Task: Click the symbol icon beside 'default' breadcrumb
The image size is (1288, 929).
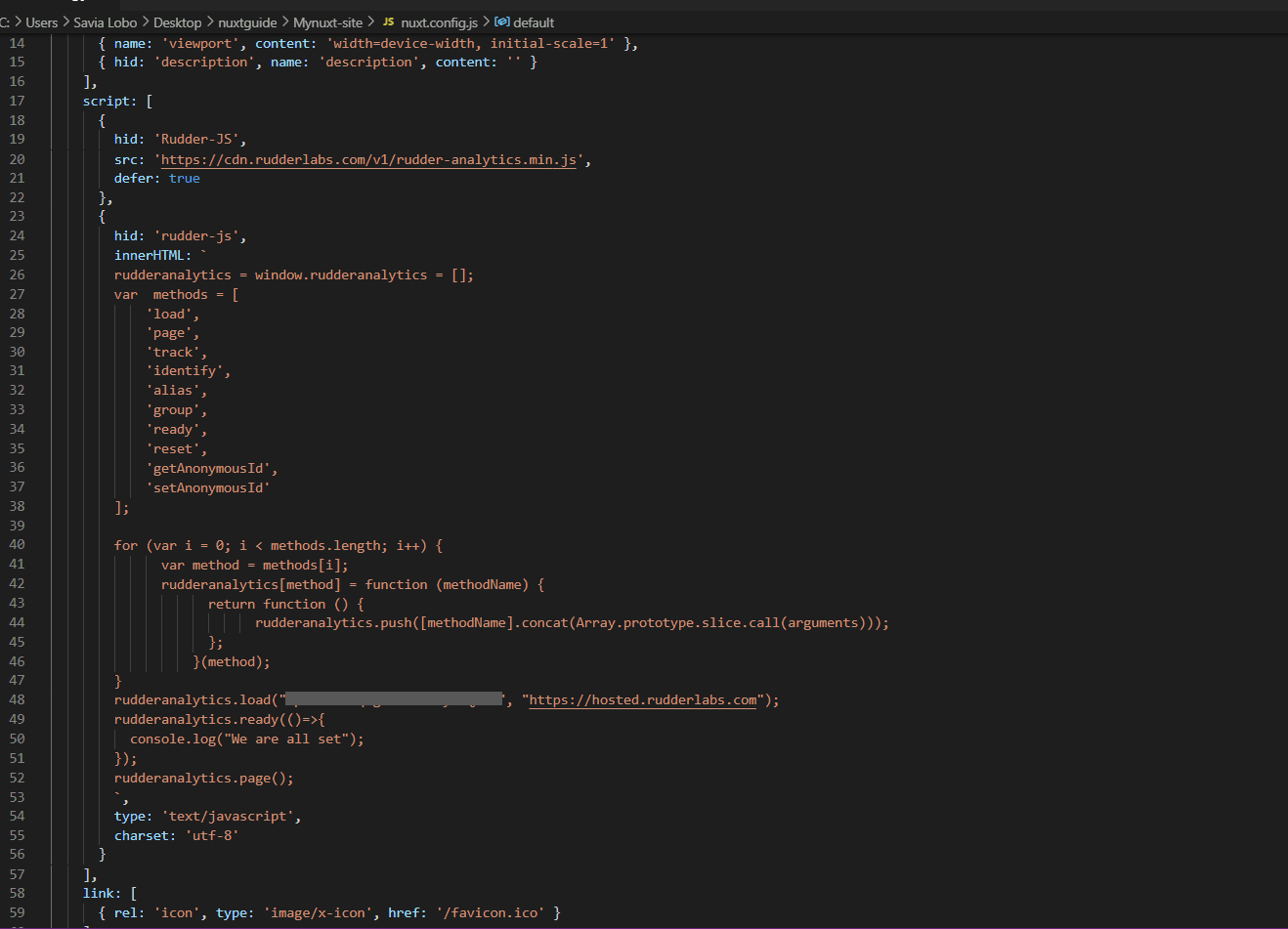Action: point(502,22)
